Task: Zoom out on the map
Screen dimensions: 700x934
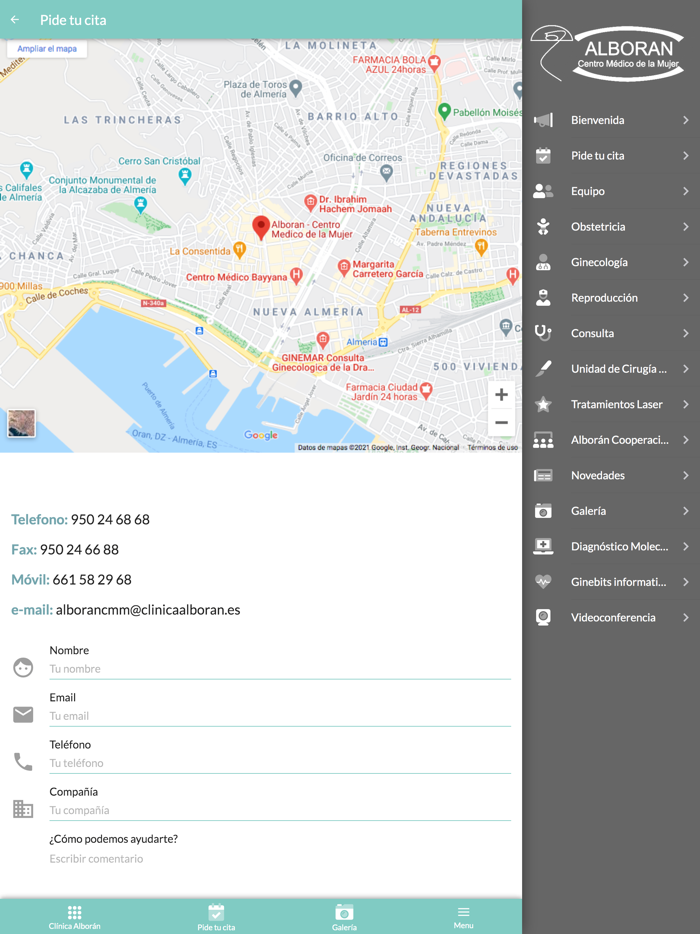Action: [x=502, y=423]
